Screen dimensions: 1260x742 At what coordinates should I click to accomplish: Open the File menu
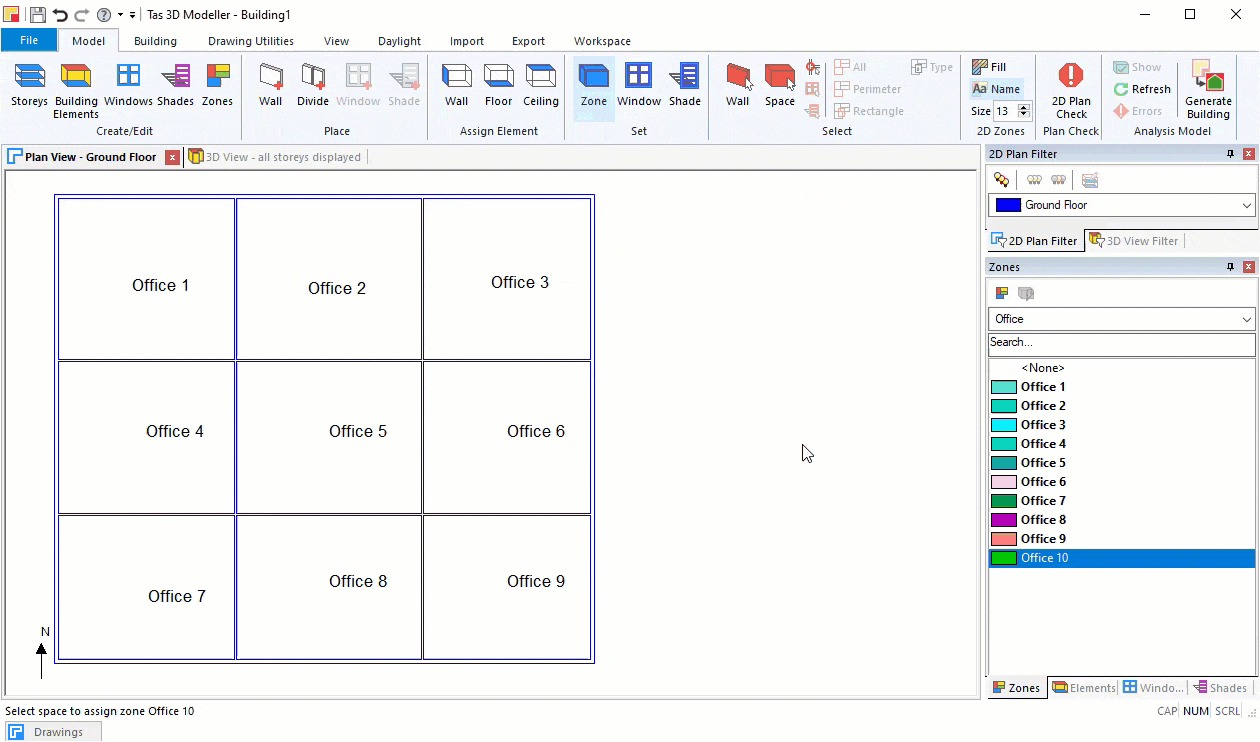[29, 41]
